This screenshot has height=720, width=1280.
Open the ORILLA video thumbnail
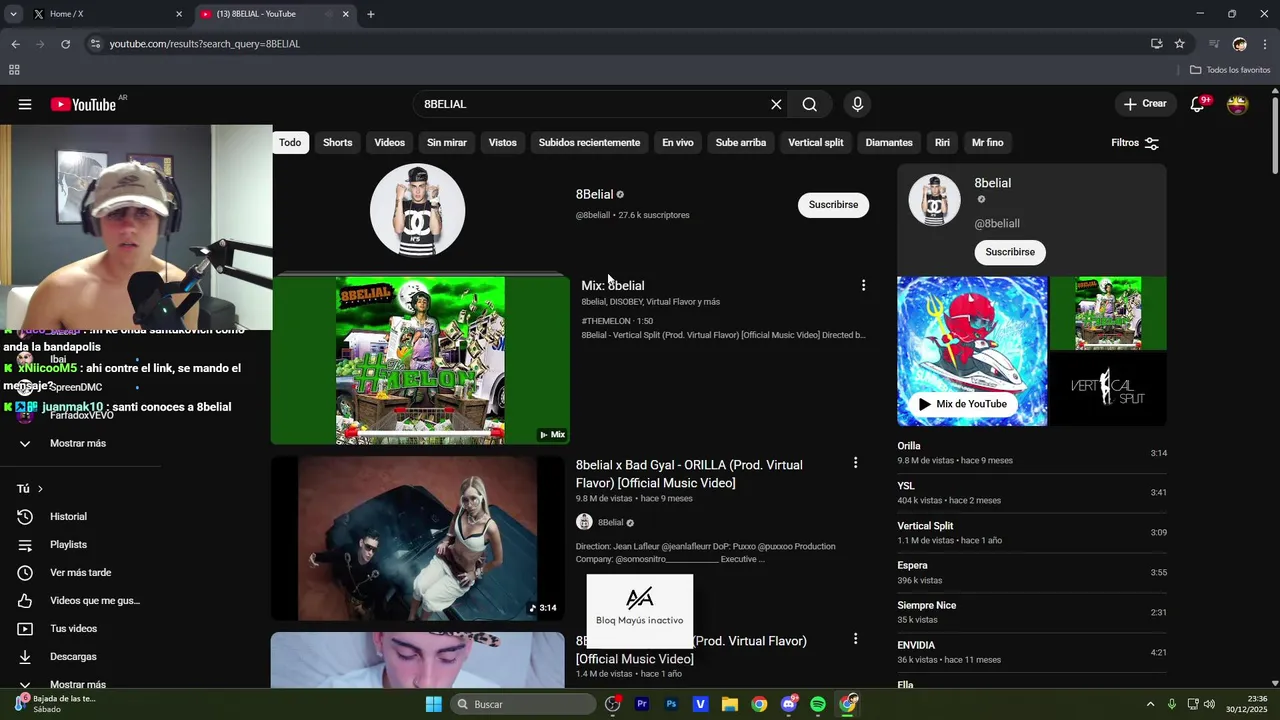(418, 538)
